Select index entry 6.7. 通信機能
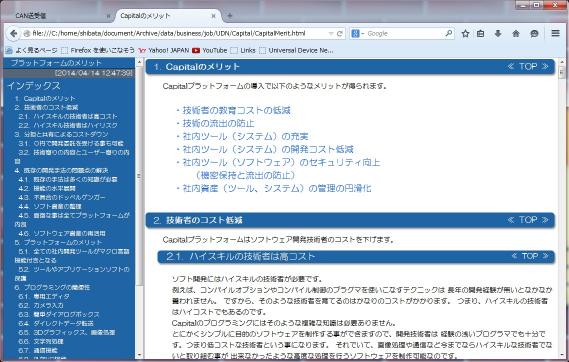 (38, 350)
